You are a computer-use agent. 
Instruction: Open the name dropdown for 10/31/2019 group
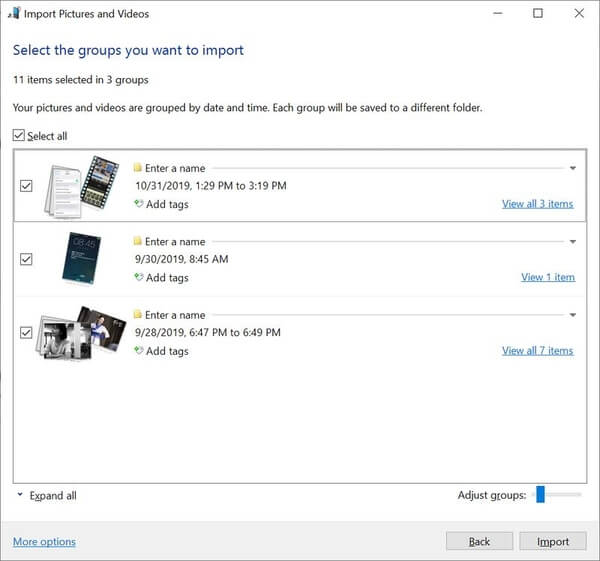coord(572,168)
